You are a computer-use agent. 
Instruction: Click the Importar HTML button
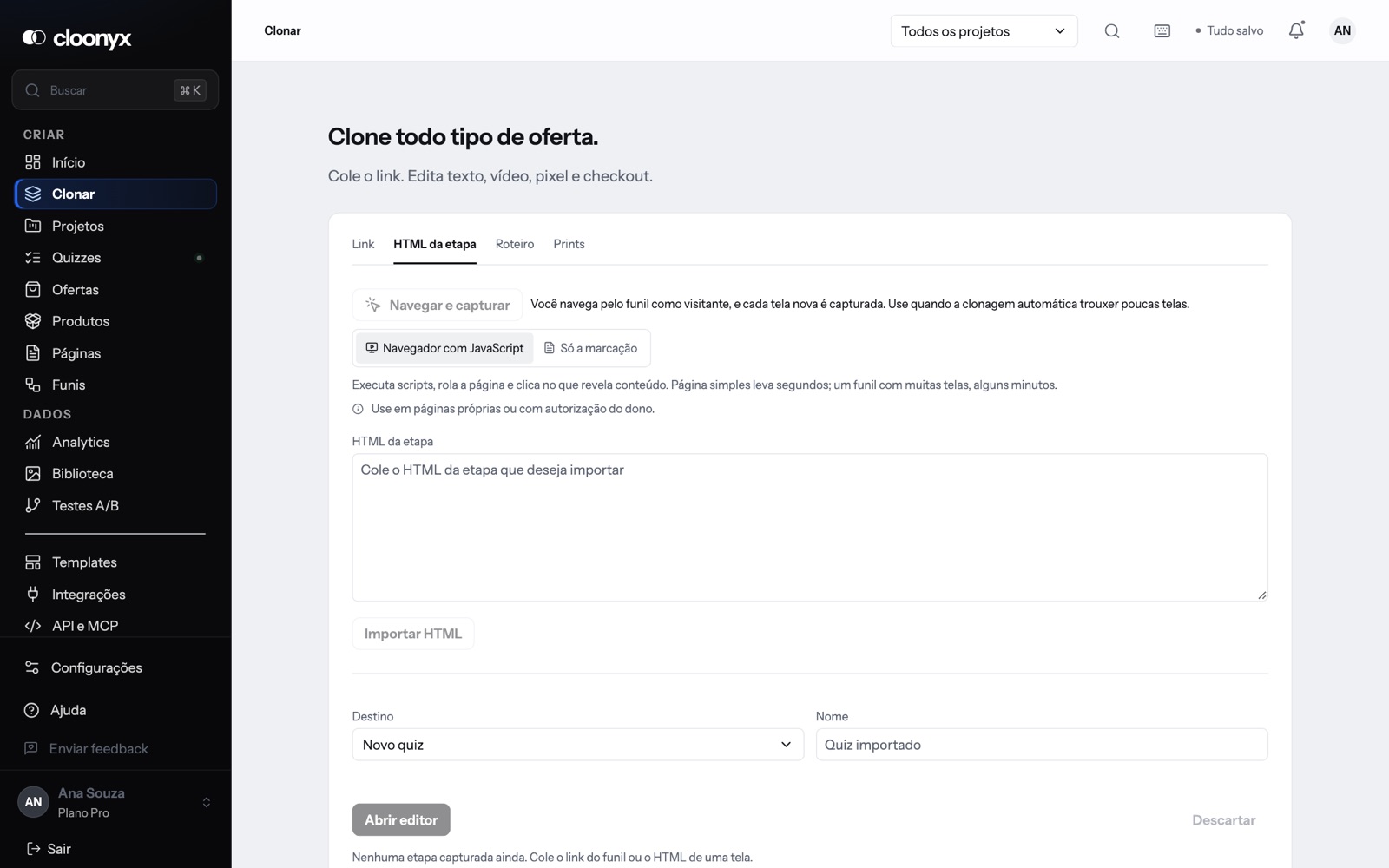413,634
